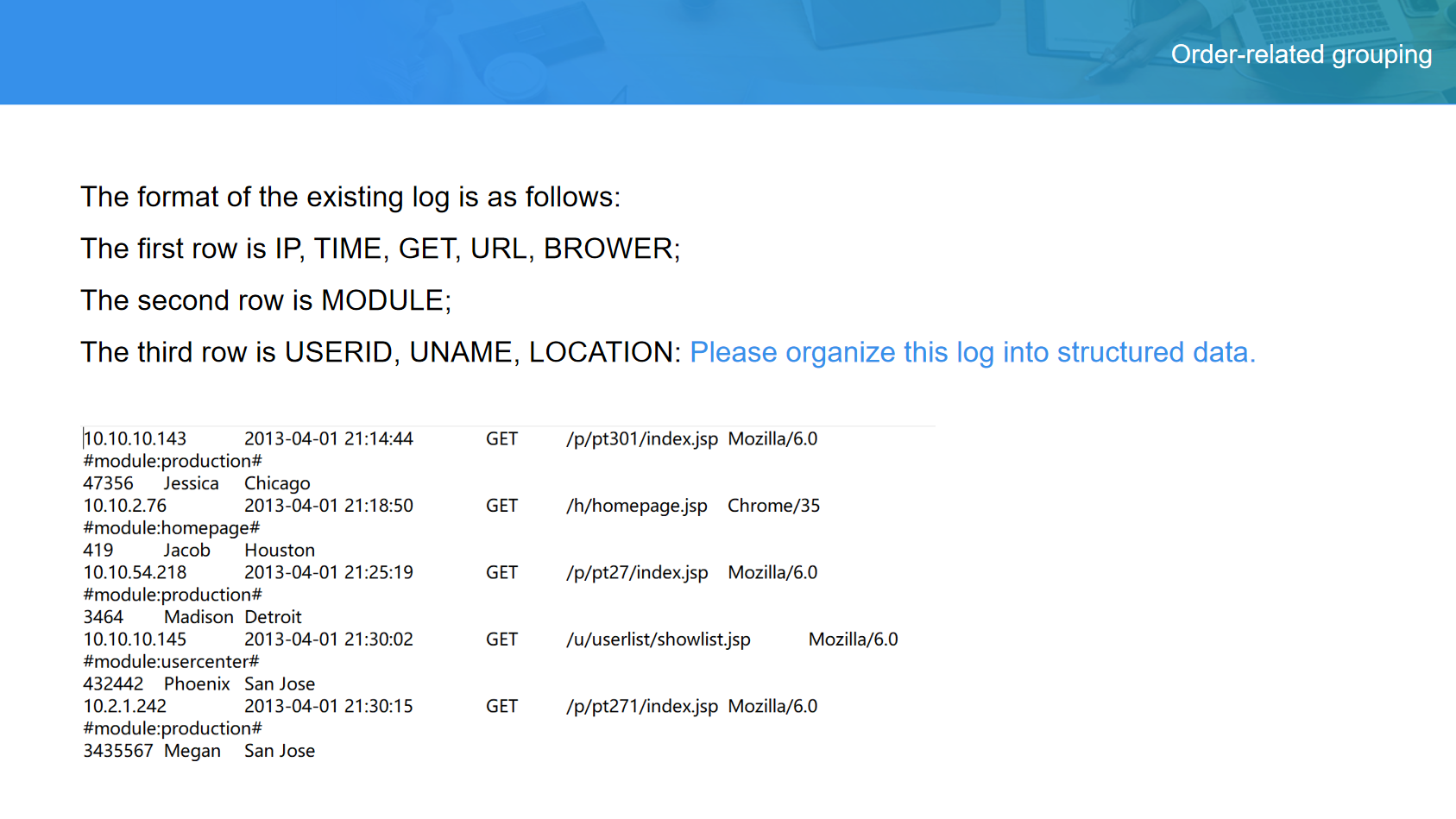Click the location Chicago

tap(277, 483)
